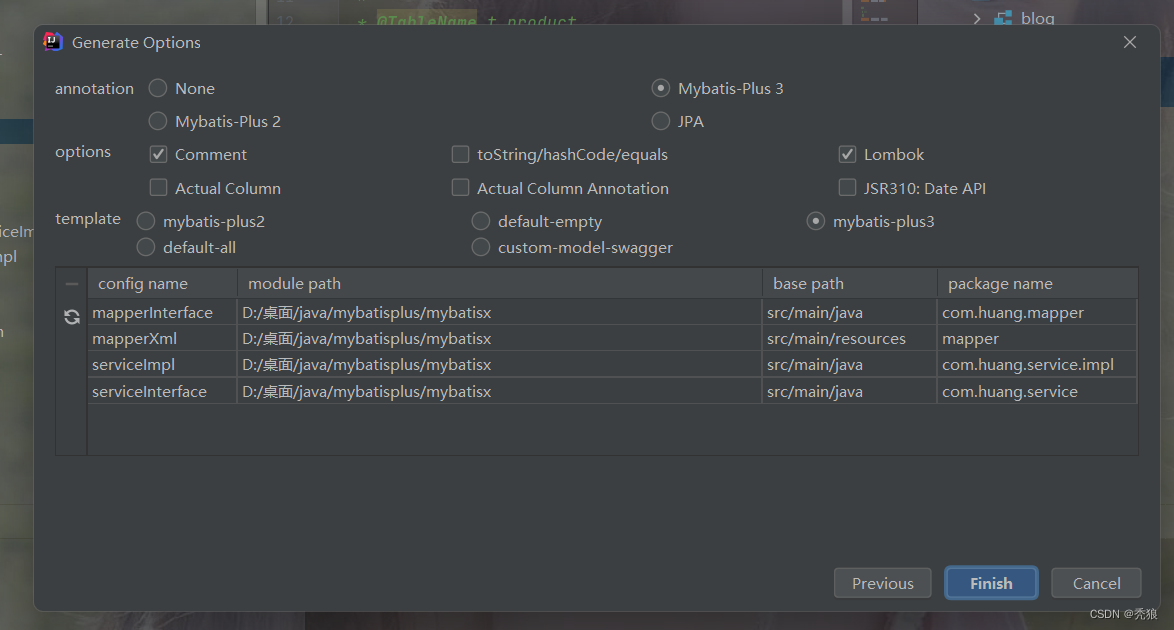This screenshot has width=1174, height=630.
Task: Click module path cell of serviceImpl row
Action: [500, 365]
